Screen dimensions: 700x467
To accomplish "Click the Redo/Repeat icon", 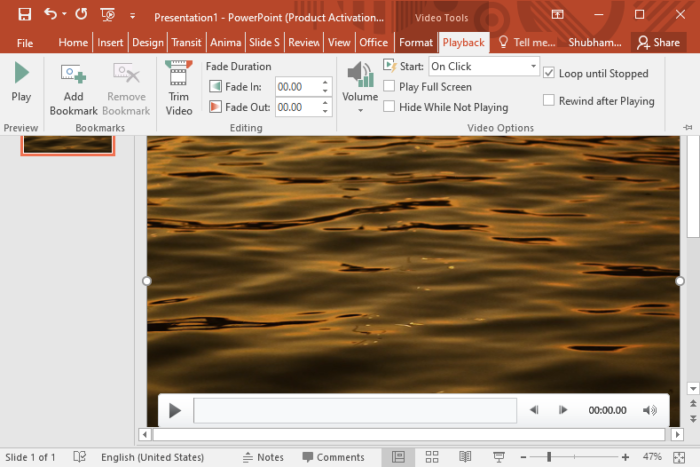I will (81, 14).
